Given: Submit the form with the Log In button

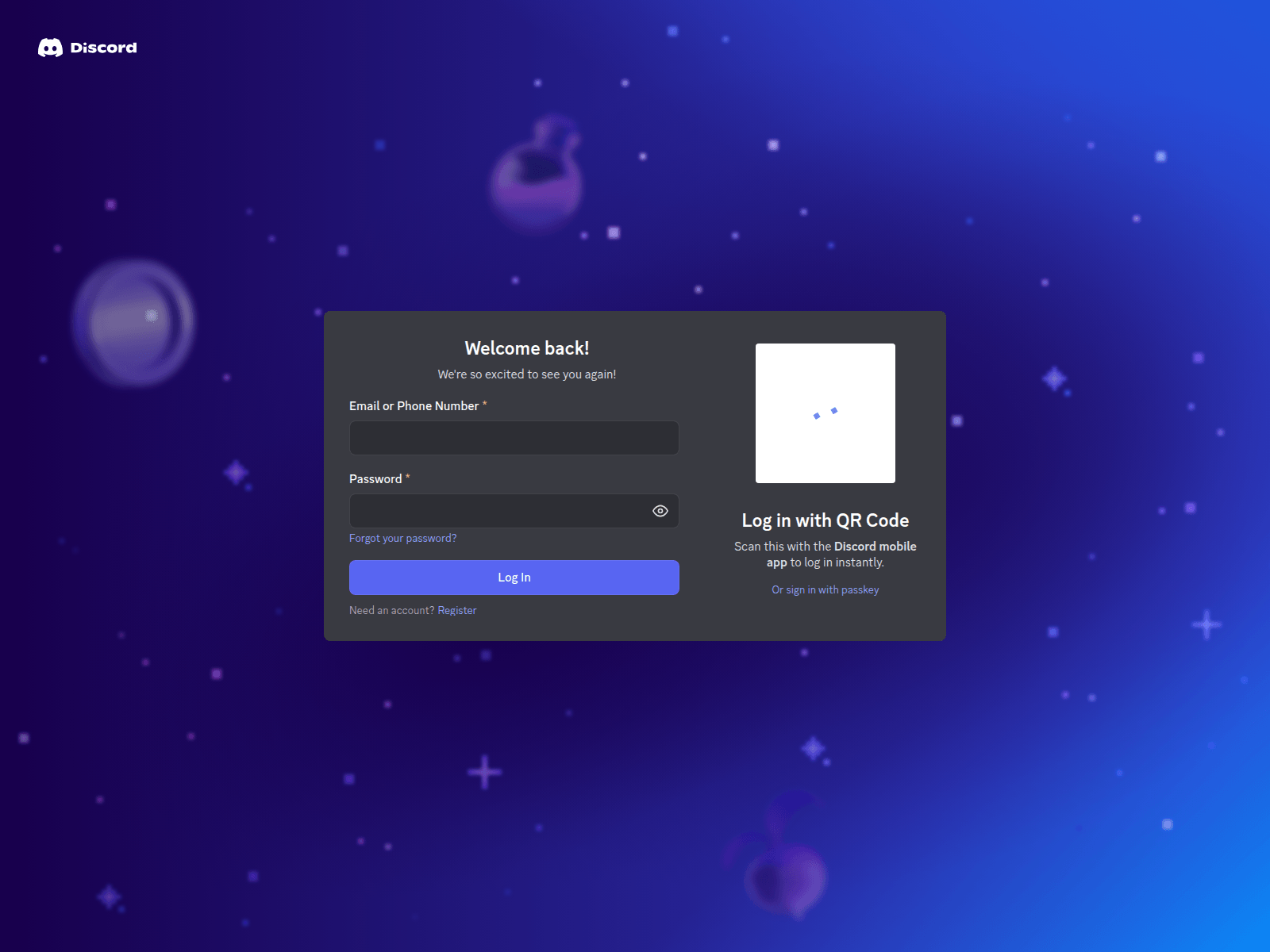Looking at the screenshot, I should coord(514,578).
